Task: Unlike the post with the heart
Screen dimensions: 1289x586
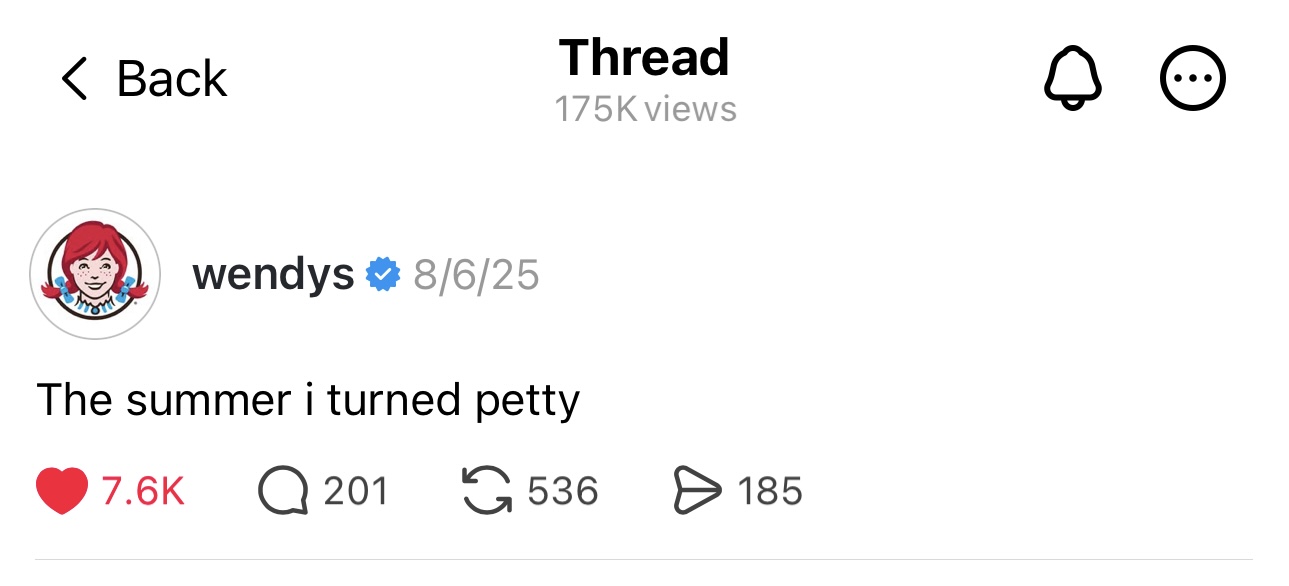Action: (x=62, y=491)
